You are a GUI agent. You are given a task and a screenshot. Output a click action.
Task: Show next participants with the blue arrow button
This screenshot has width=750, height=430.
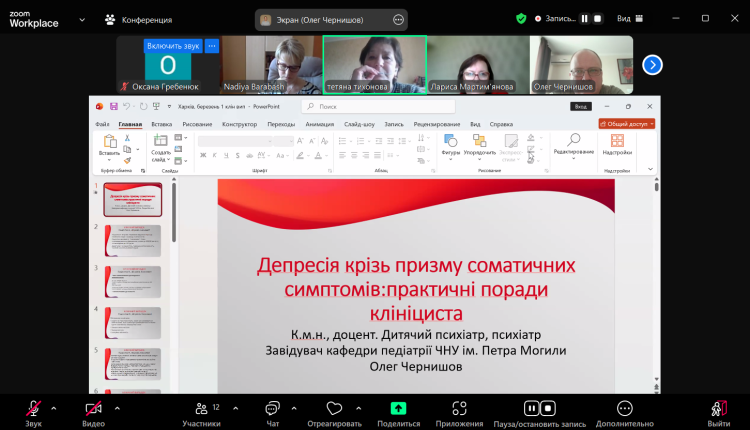[652, 65]
